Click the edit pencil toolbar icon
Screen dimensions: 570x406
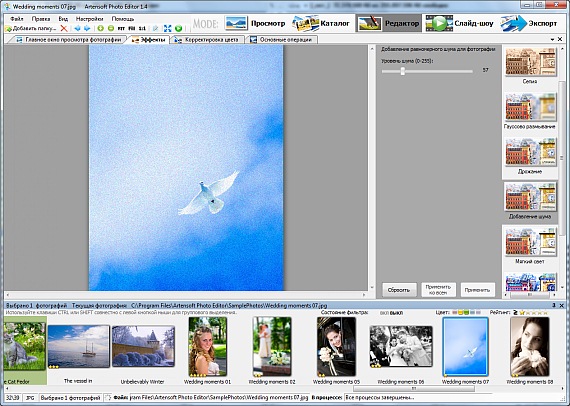click(x=155, y=28)
